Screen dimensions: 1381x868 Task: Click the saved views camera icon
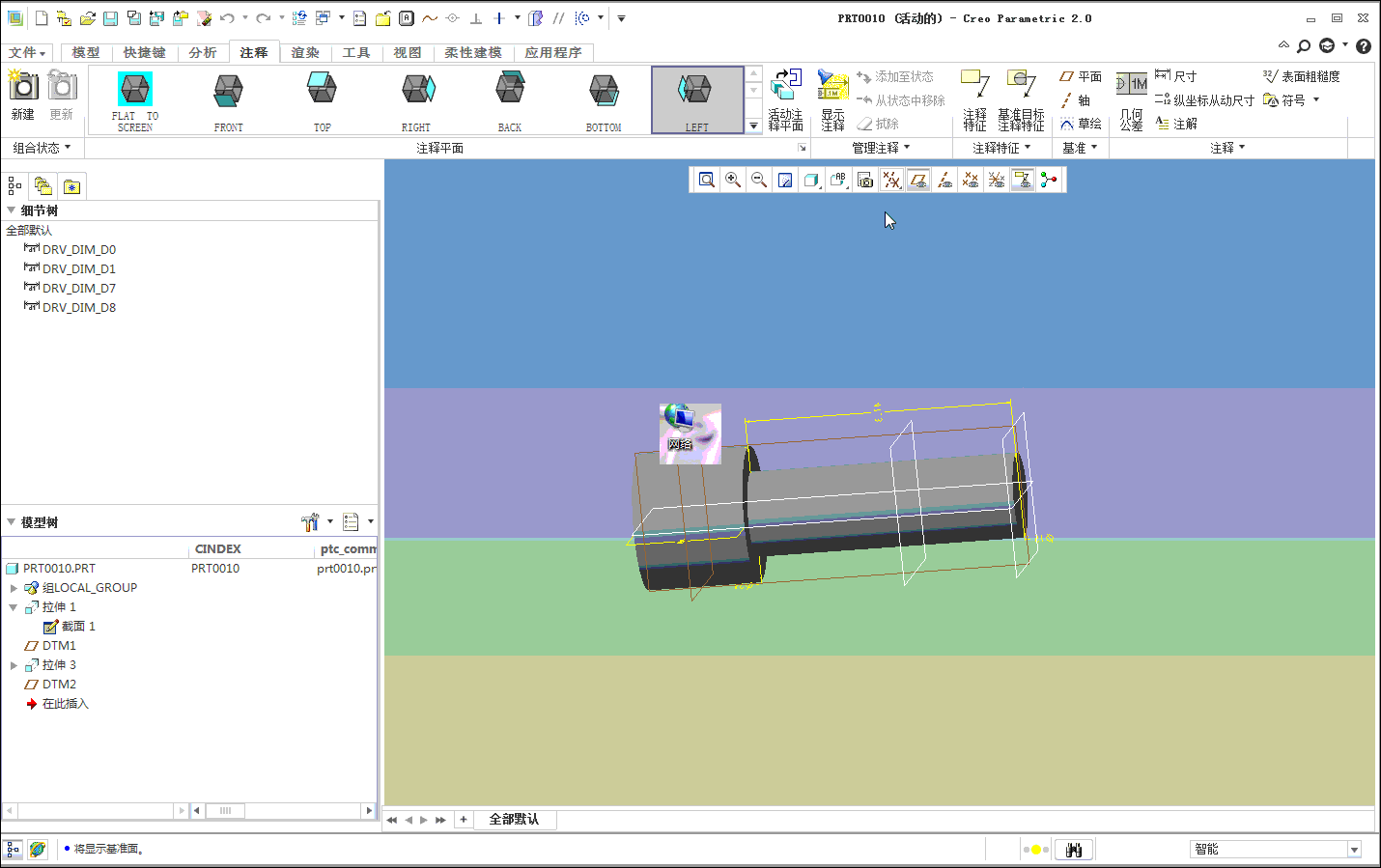coord(865,180)
